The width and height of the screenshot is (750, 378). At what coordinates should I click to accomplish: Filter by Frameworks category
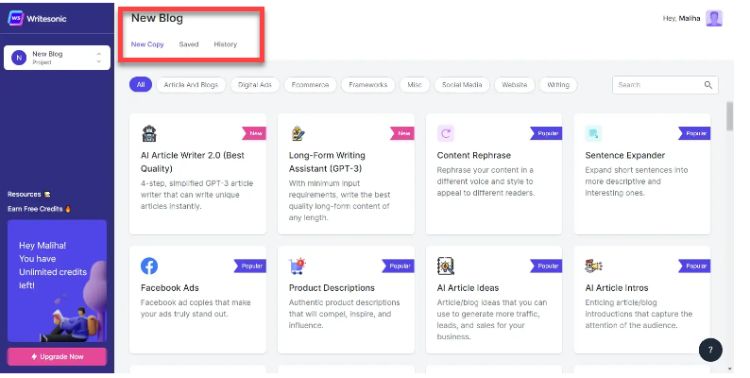pos(368,85)
